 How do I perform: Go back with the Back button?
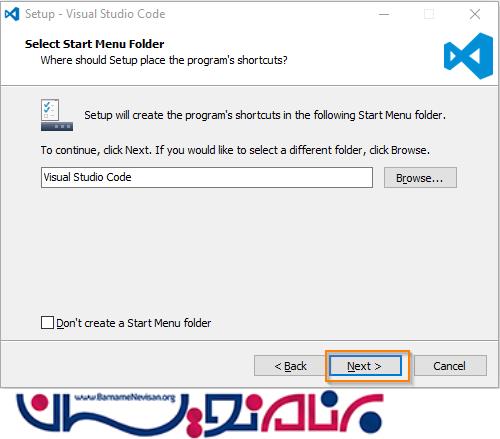pyautogui.click(x=290, y=366)
